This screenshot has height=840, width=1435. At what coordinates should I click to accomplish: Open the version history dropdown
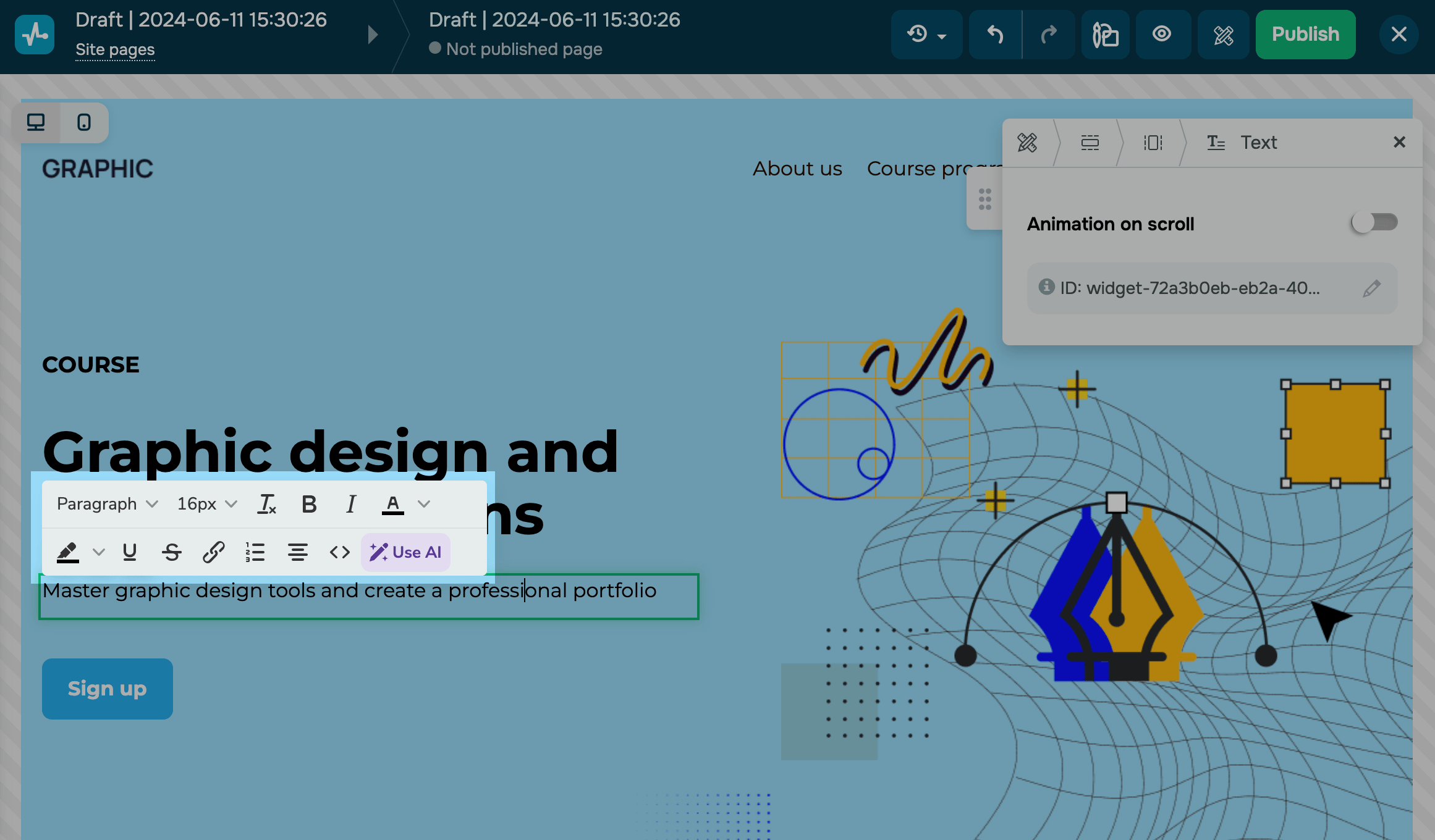926,35
